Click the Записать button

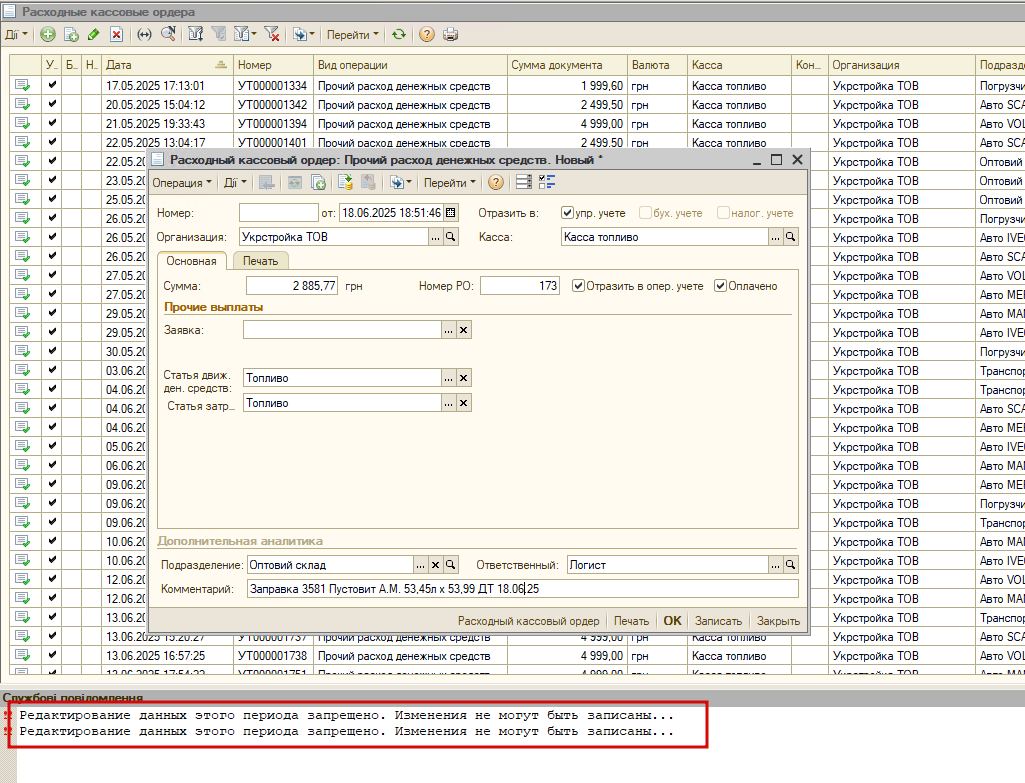coord(718,621)
